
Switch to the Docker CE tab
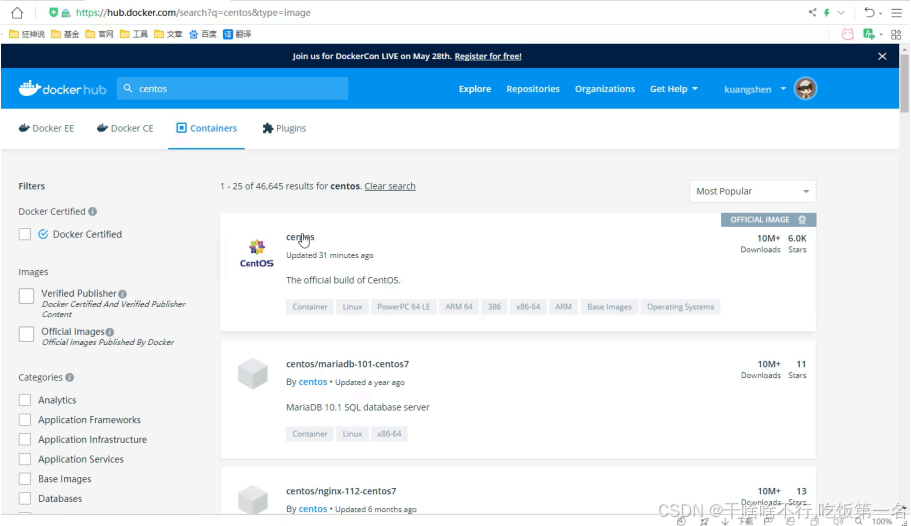click(125, 128)
